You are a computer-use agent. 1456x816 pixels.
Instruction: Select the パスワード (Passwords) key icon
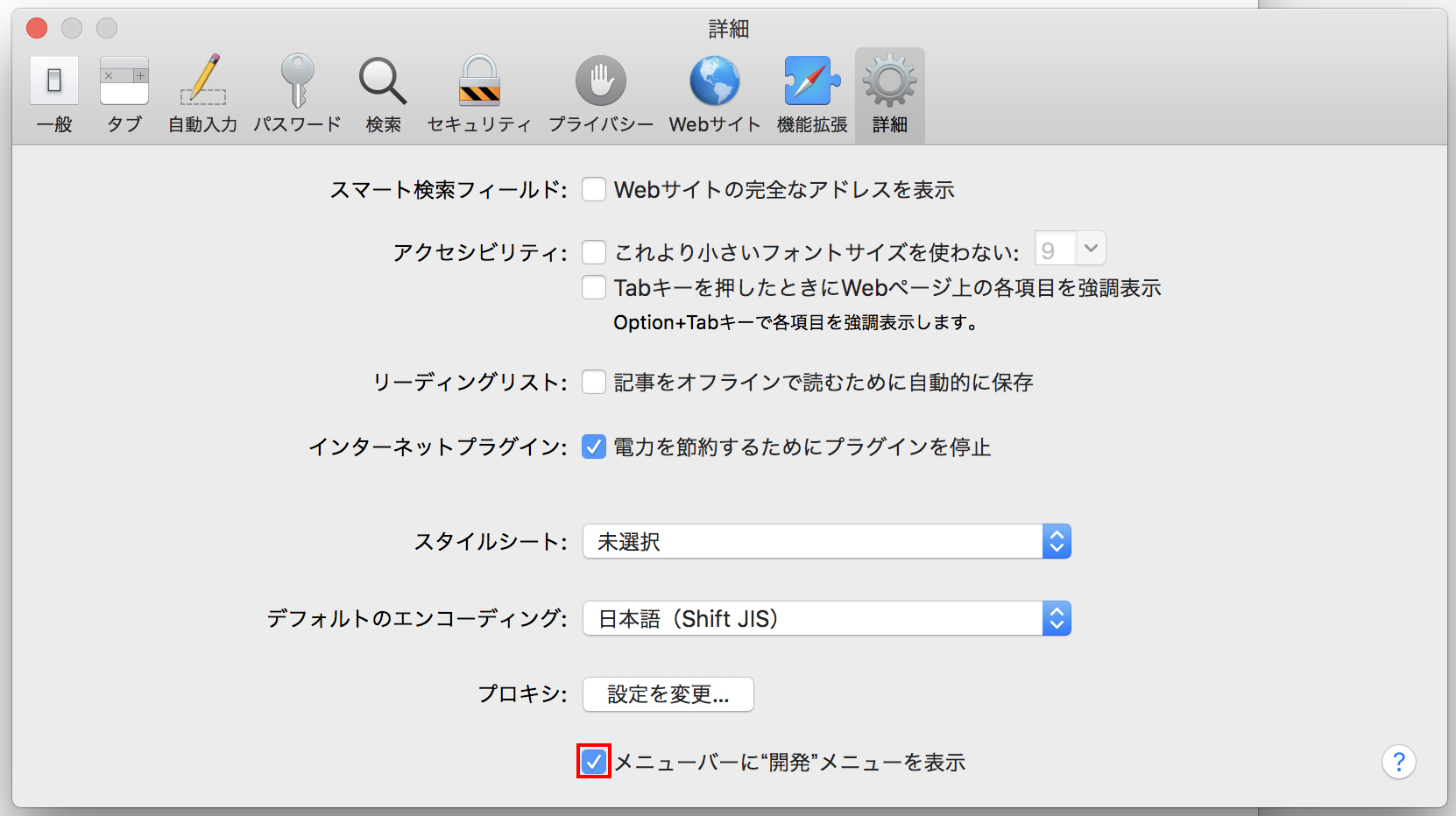pos(297,93)
